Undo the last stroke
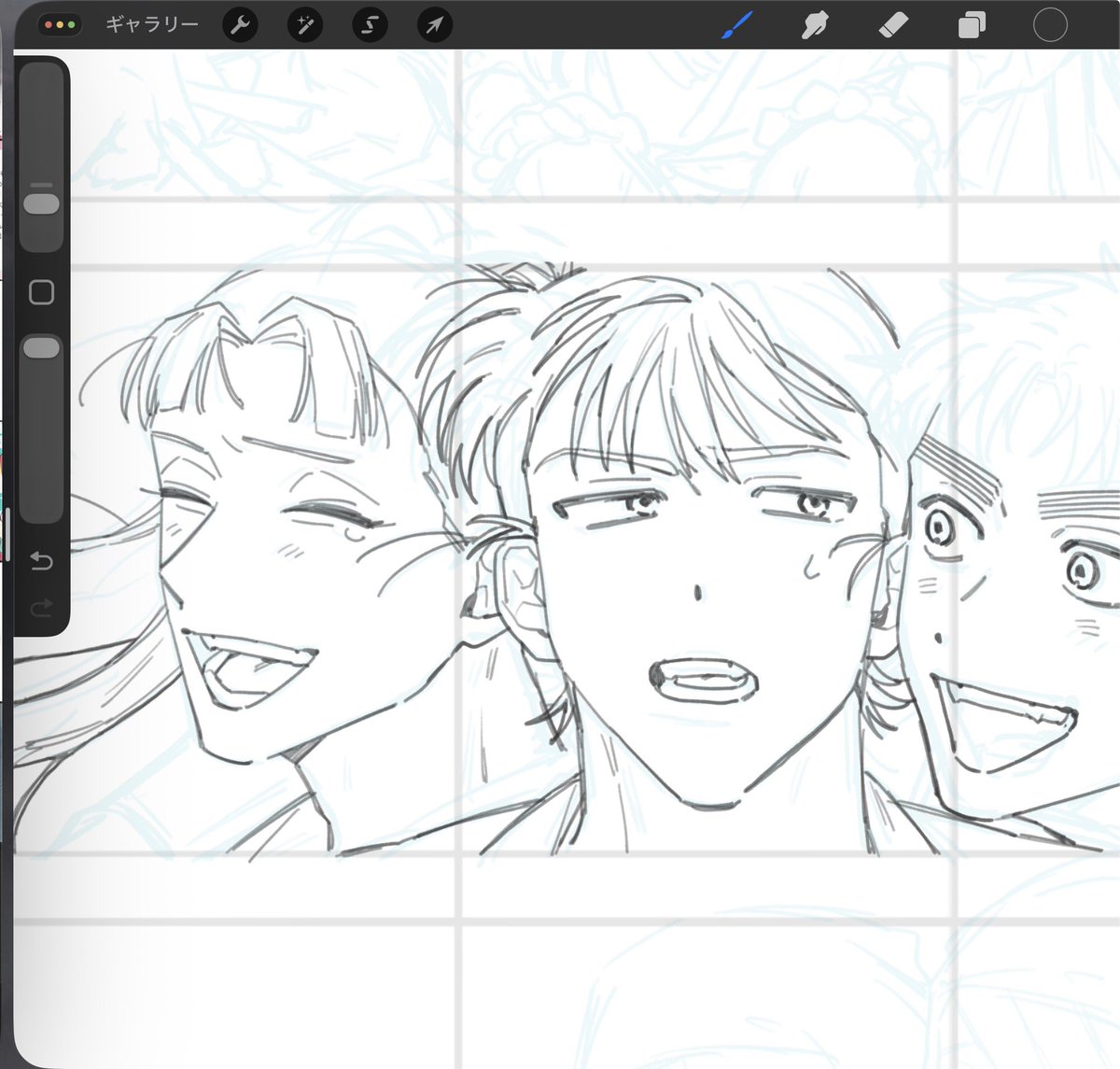 pos(41,560)
